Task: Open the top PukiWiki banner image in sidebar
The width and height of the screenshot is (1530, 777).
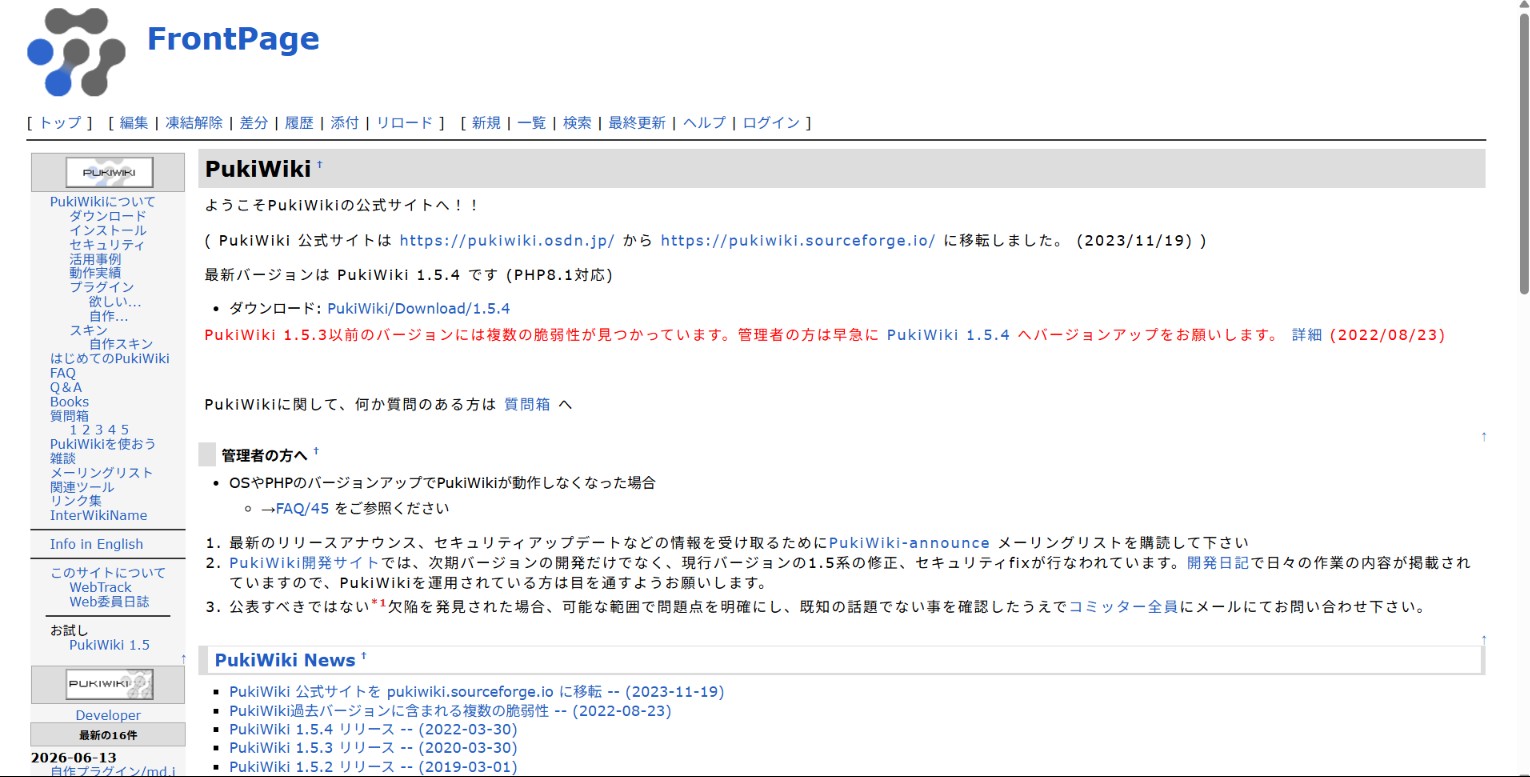Action: [x=109, y=172]
